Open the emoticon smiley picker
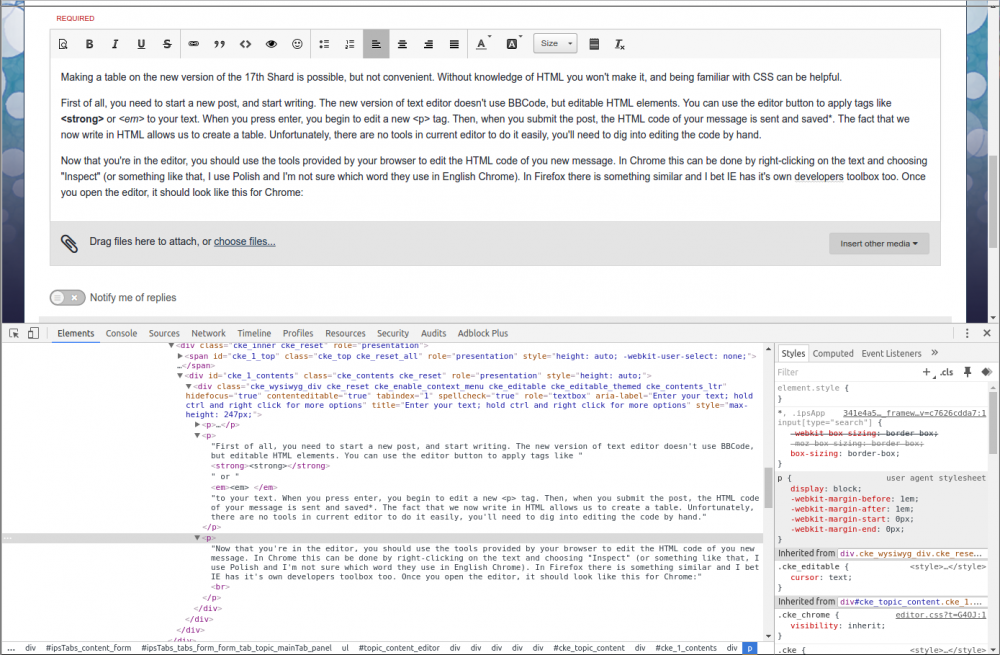The image size is (1000, 655). 297,44
